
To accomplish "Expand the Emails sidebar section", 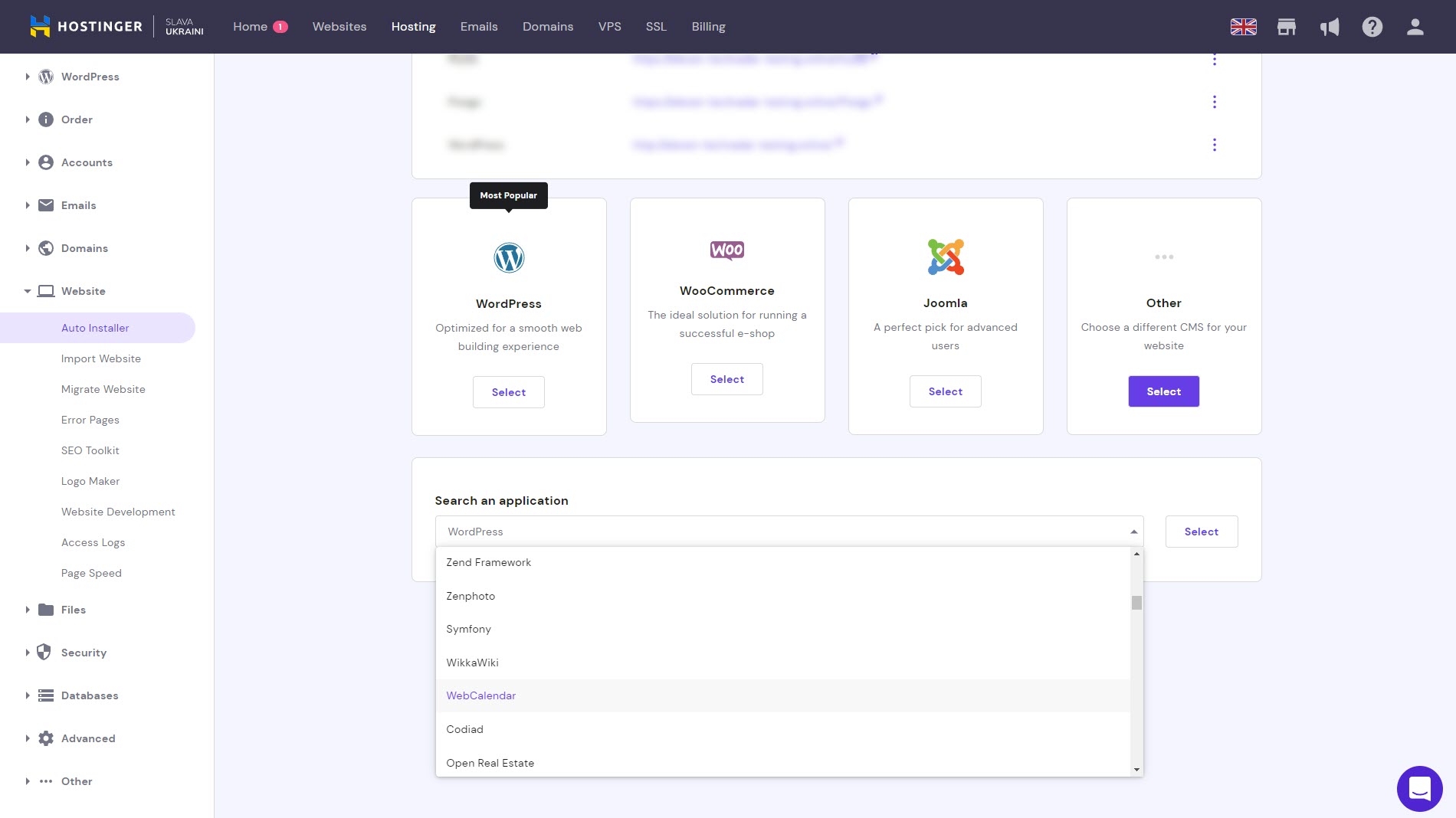I will tap(28, 205).
